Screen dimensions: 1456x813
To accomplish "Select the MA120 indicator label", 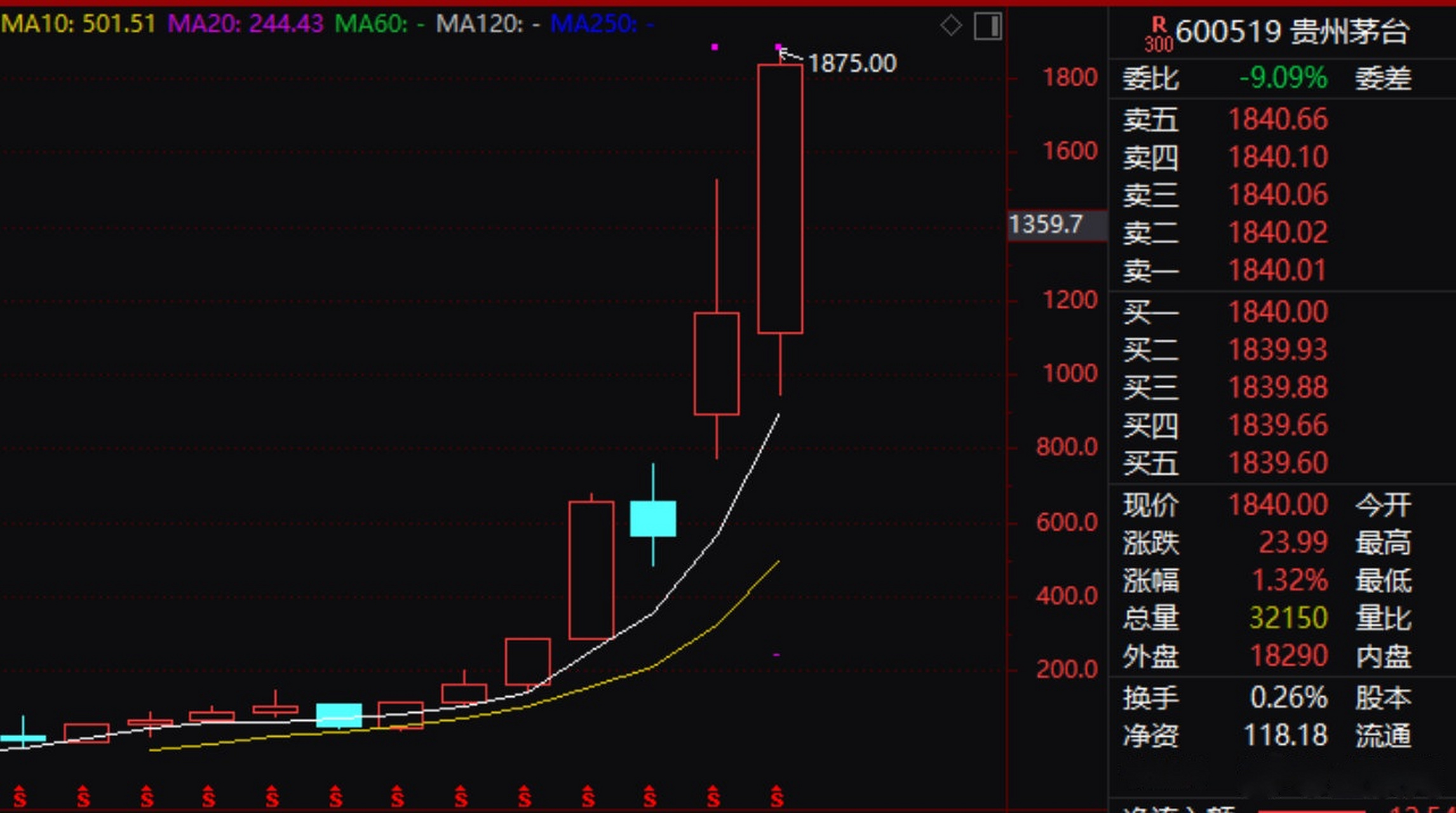I will click(x=488, y=24).
